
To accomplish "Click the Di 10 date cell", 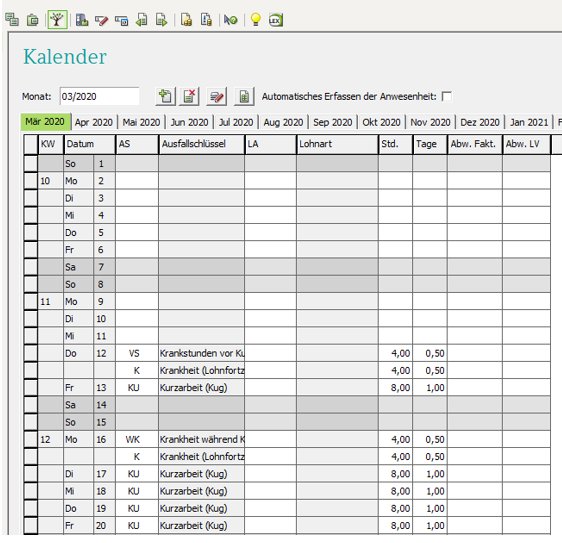I will [90, 319].
